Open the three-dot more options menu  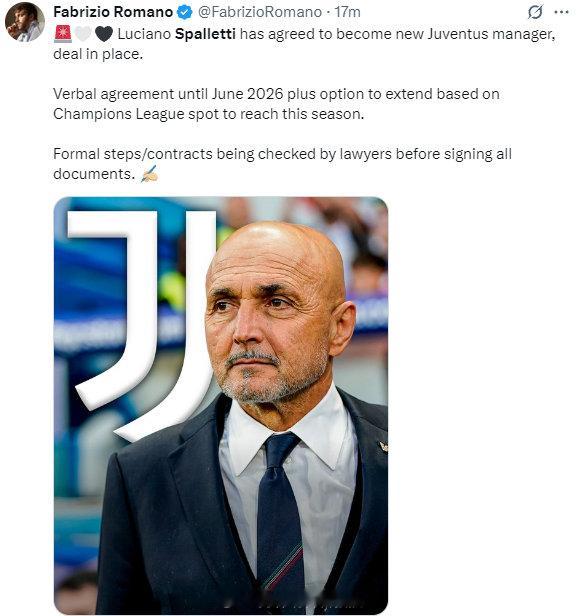(x=561, y=12)
